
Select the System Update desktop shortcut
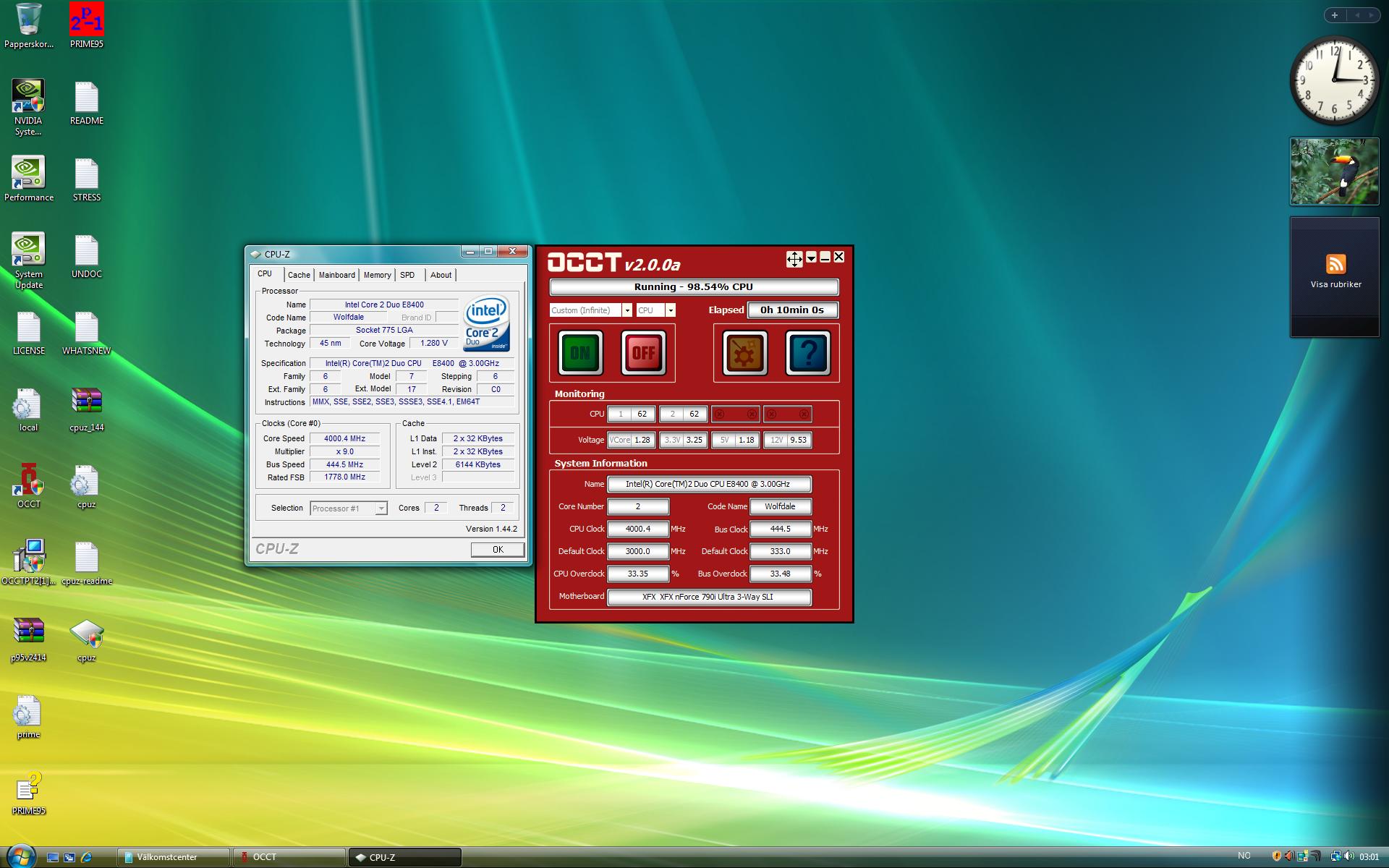point(28,261)
